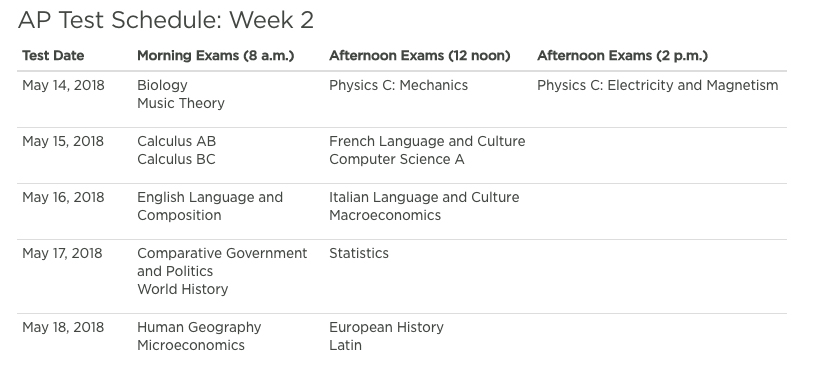Click the Morning Exams (8 a.m.) header
Screen dimensions: 823x380
coord(216,56)
